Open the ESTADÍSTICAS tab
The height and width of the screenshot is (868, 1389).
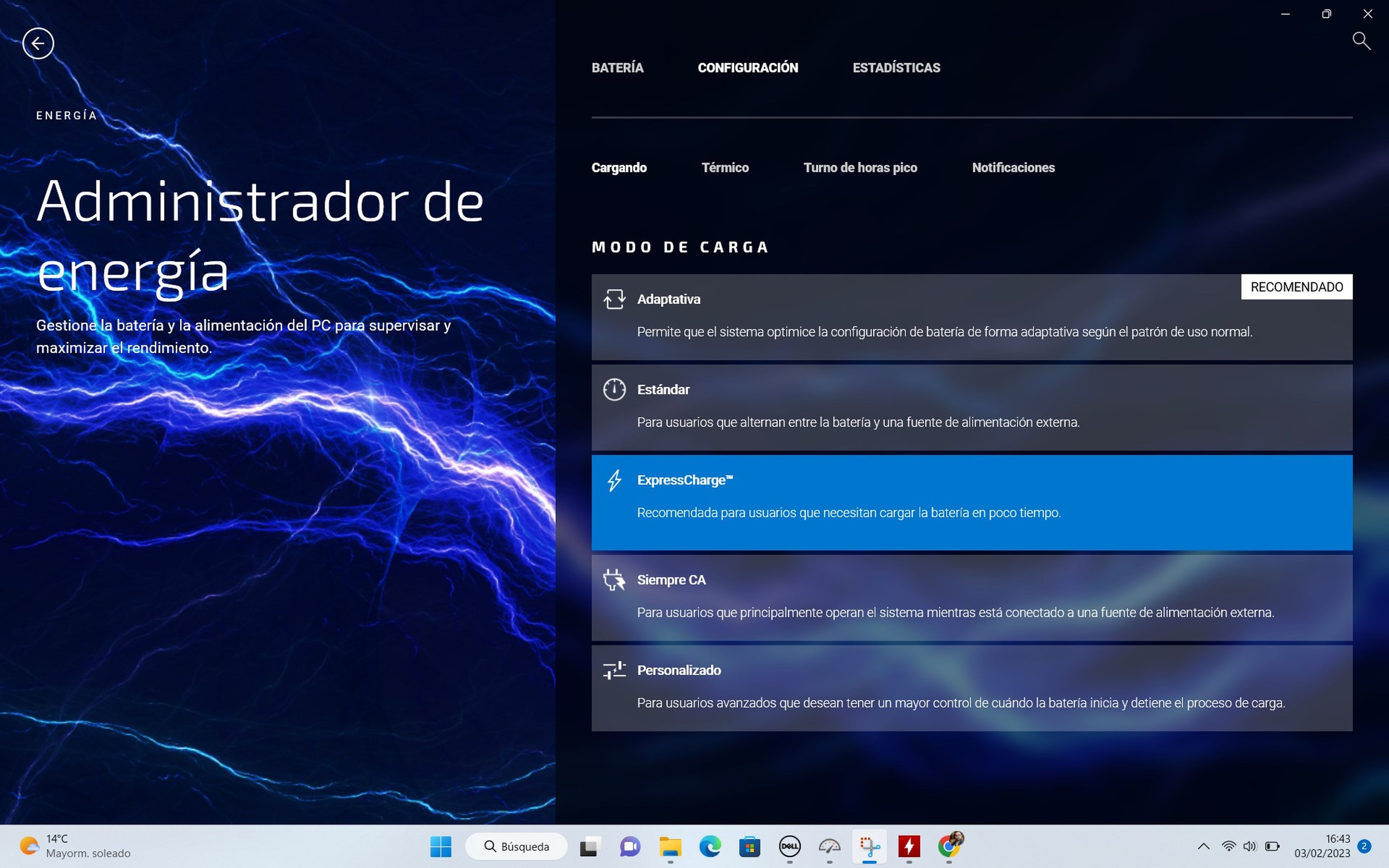coord(896,68)
